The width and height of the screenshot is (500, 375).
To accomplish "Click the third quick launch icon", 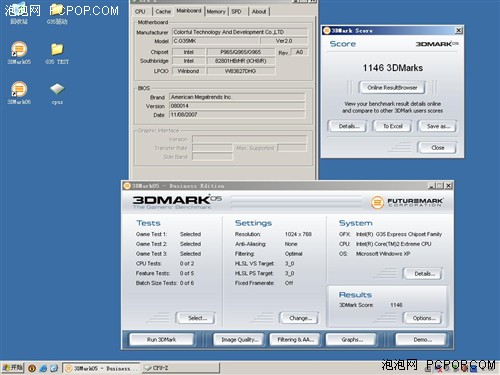I will [54, 368].
